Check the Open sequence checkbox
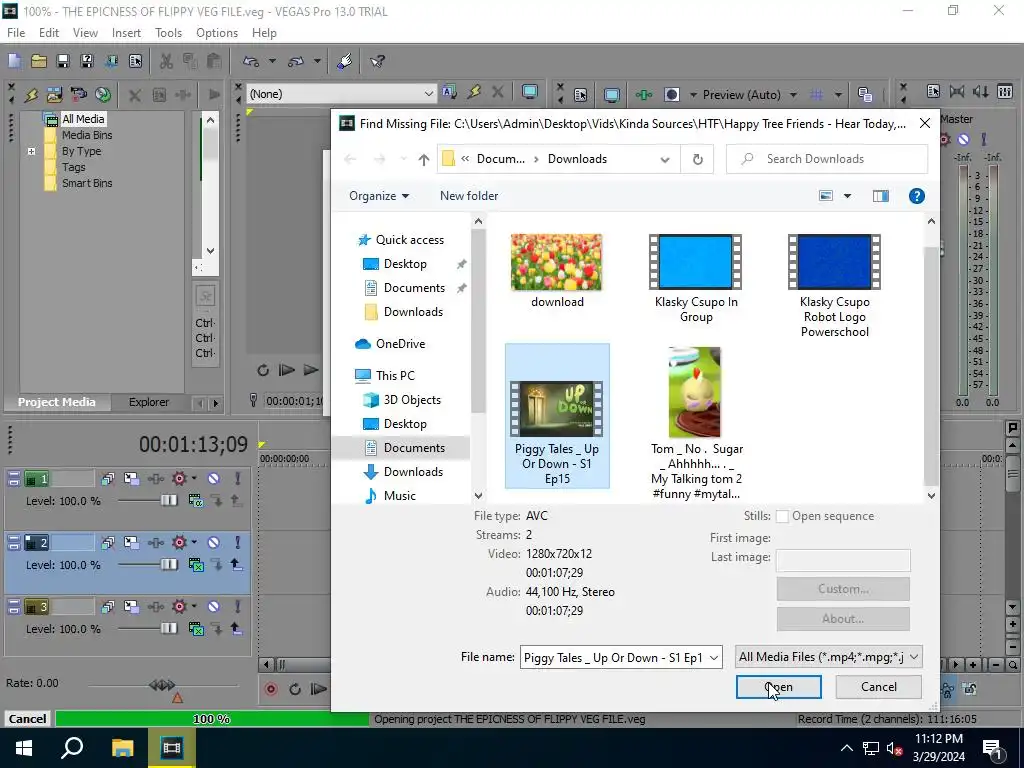 tap(782, 517)
